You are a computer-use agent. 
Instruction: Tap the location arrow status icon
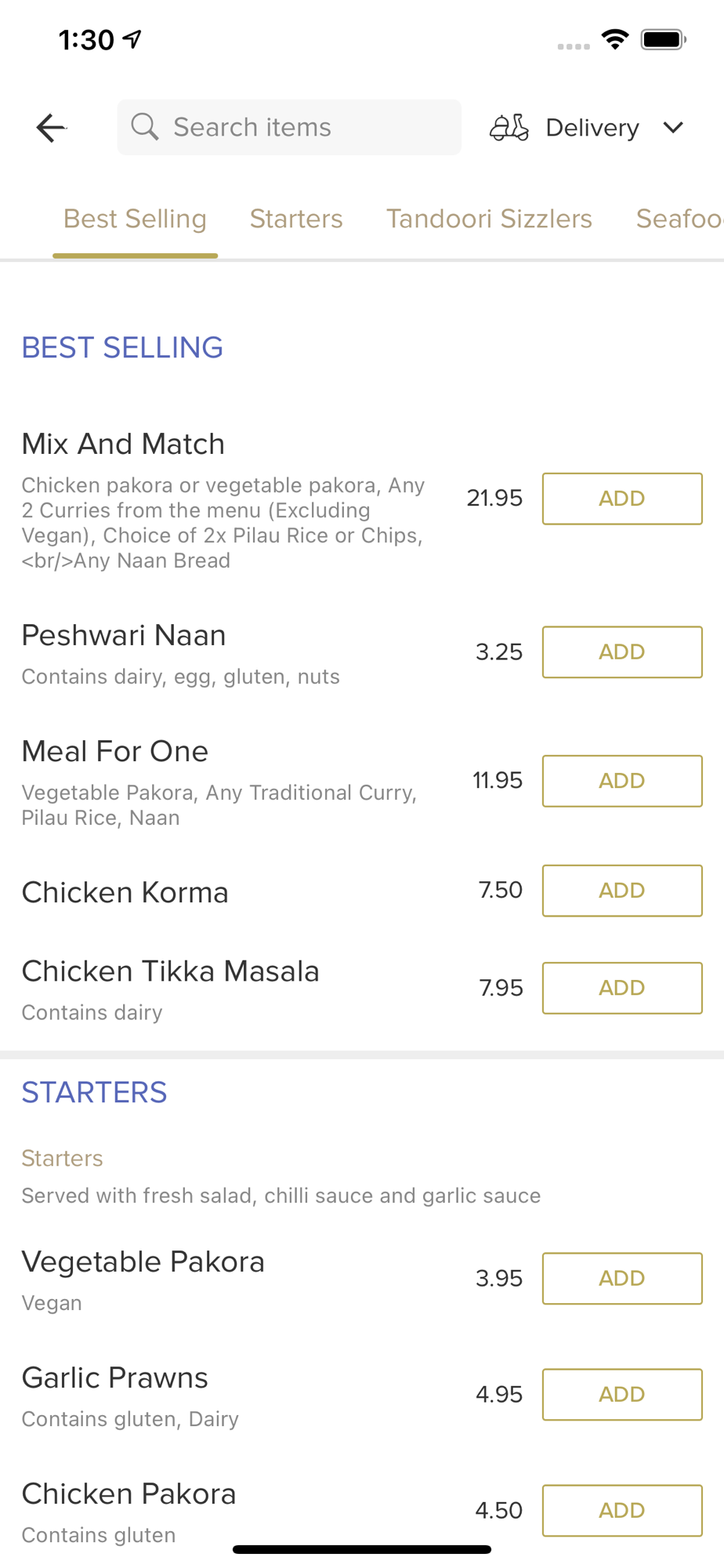(x=133, y=38)
